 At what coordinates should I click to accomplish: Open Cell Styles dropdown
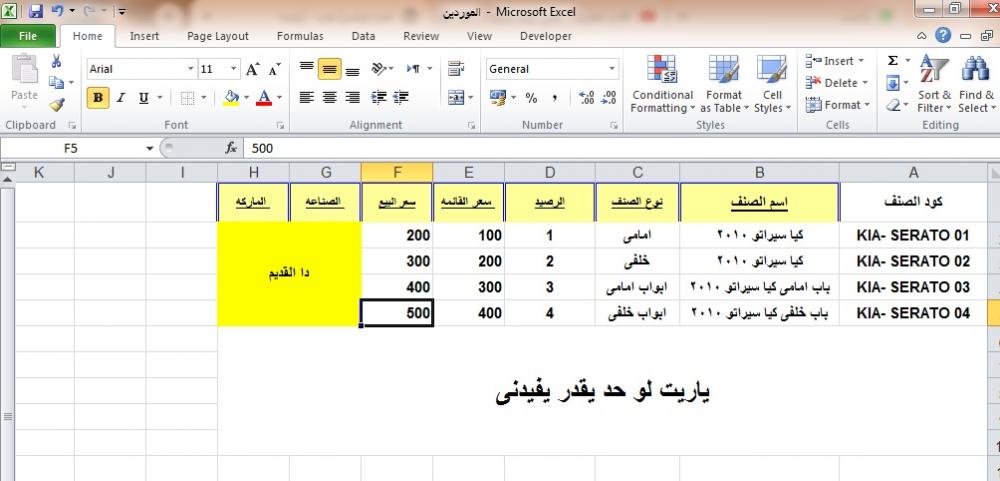pyautogui.click(x=772, y=85)
